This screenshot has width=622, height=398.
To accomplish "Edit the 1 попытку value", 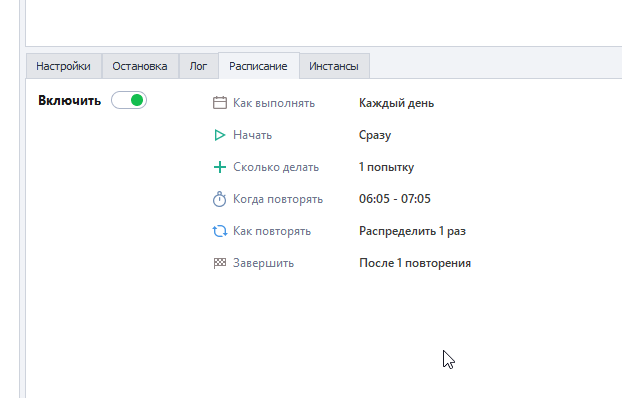I will [x=386, y=167].
